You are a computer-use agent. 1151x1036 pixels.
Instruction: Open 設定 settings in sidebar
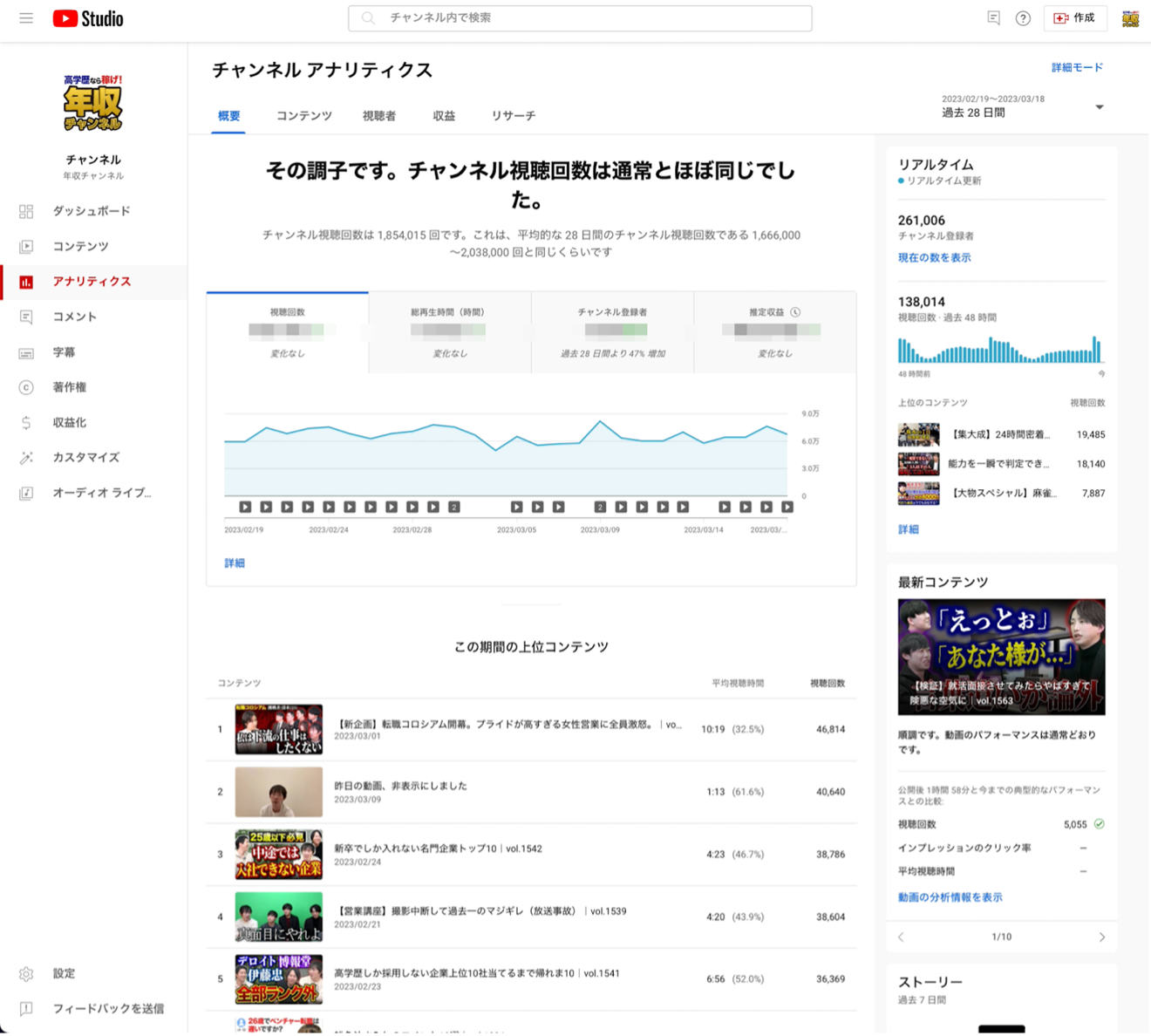point(64,973)
